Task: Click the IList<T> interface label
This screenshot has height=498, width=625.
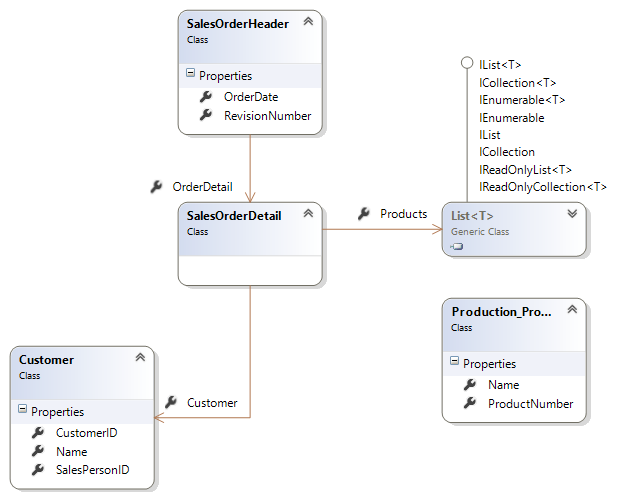Action: [x=500, y=65]
